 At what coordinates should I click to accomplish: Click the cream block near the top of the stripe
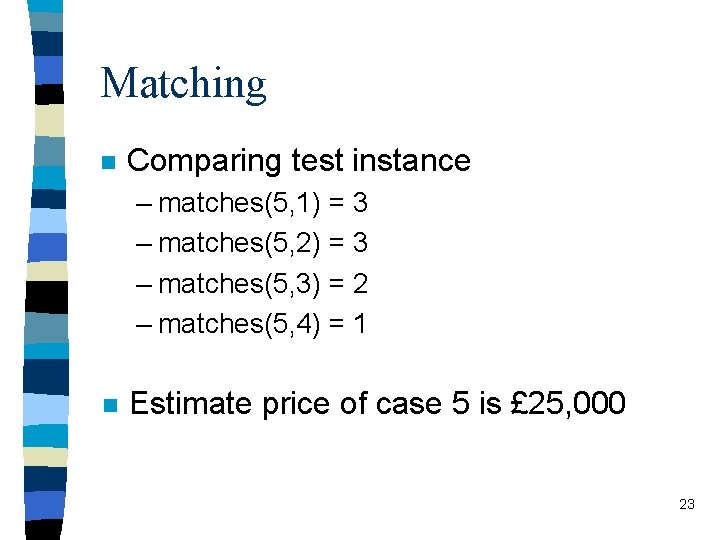50,120
